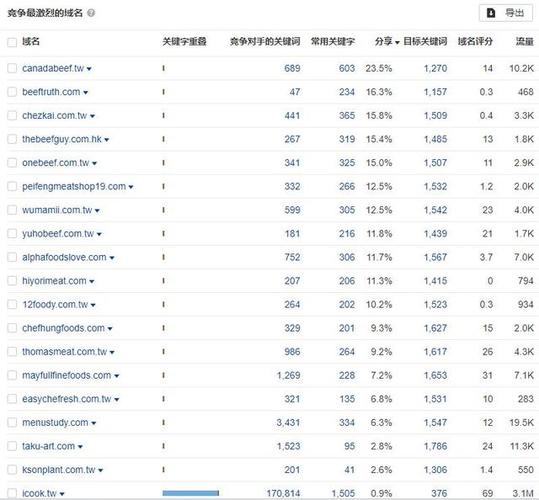Check the peifengmeatshop19.com row checkbox
539x500 pixels.
click(x=12, y=186)
